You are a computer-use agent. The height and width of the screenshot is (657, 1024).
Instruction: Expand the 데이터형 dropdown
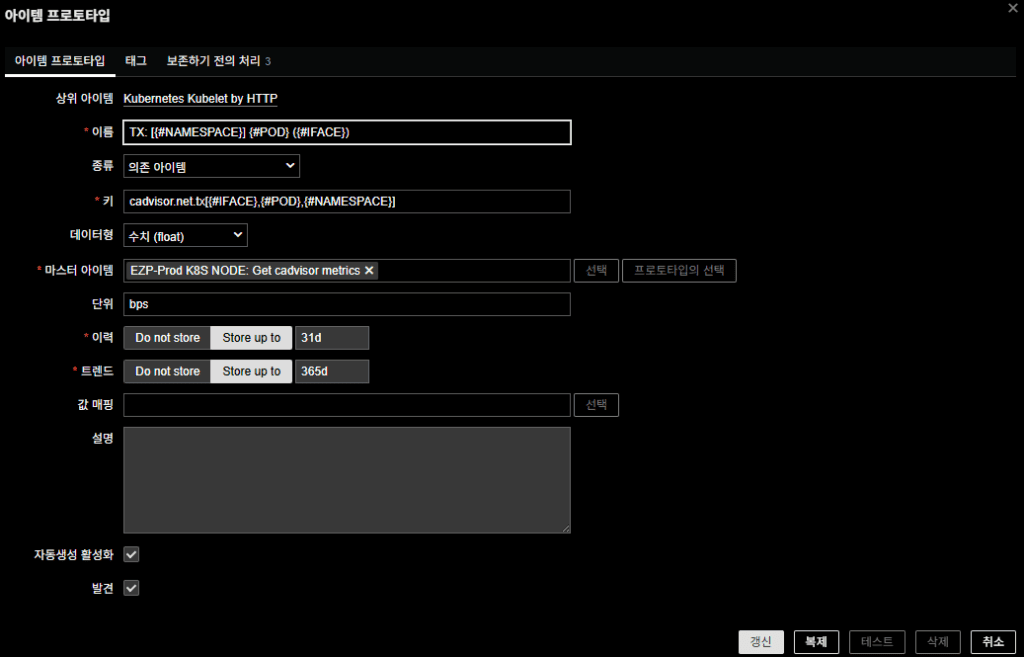coord(185,235)
